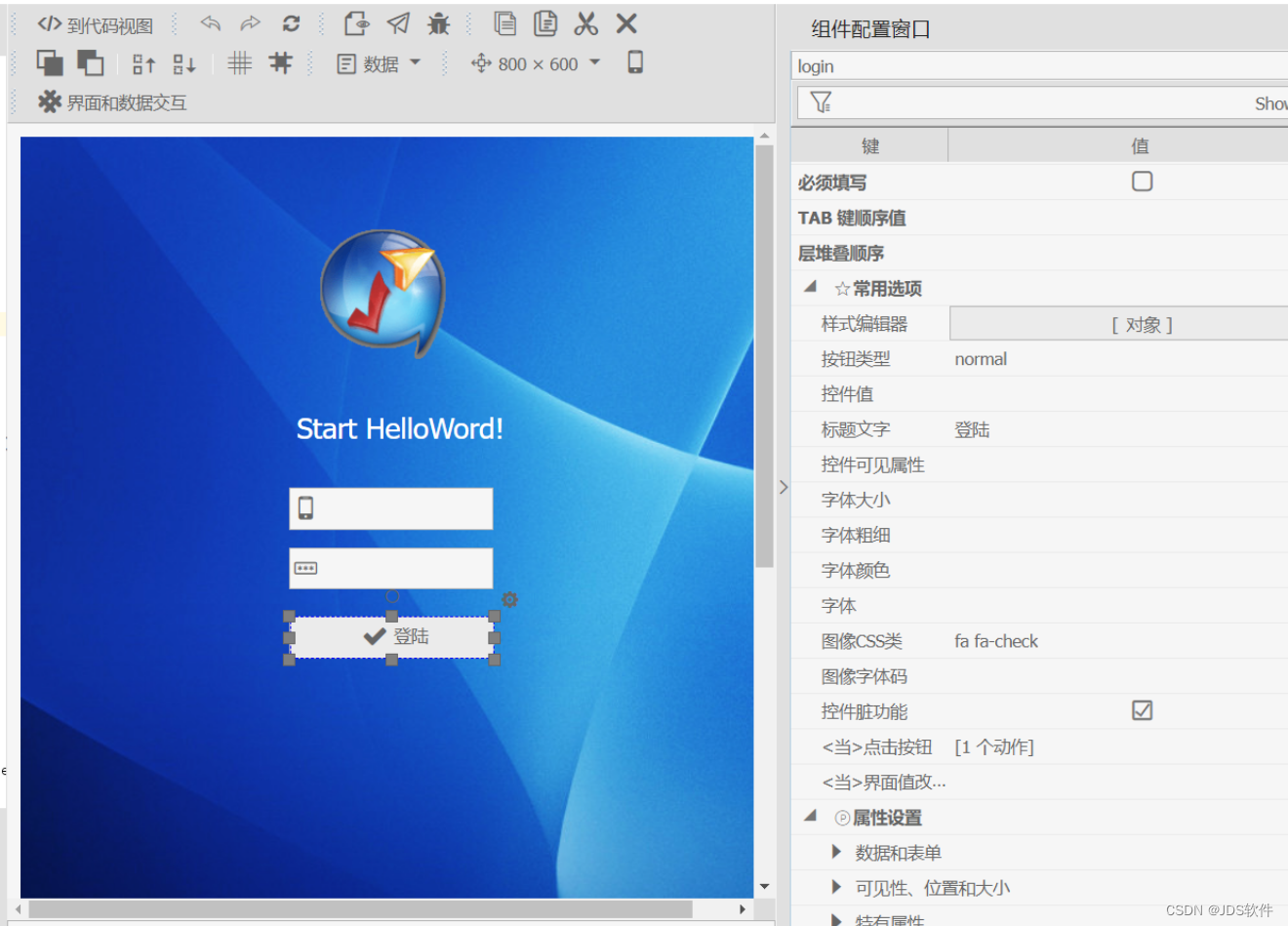The image size is (1288, 926).
Task: Click the move layer down icon
Action: click(x=184, y=64)
